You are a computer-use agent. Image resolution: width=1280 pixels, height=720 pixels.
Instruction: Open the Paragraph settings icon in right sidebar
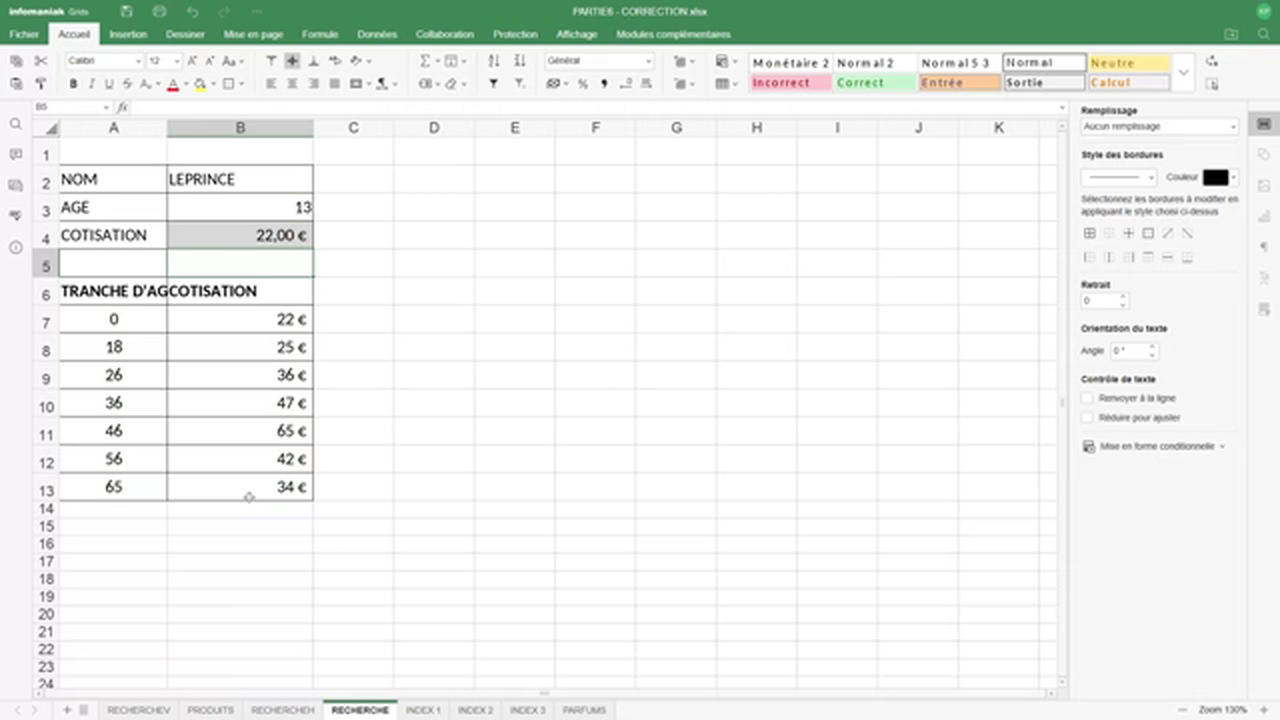1264,247
